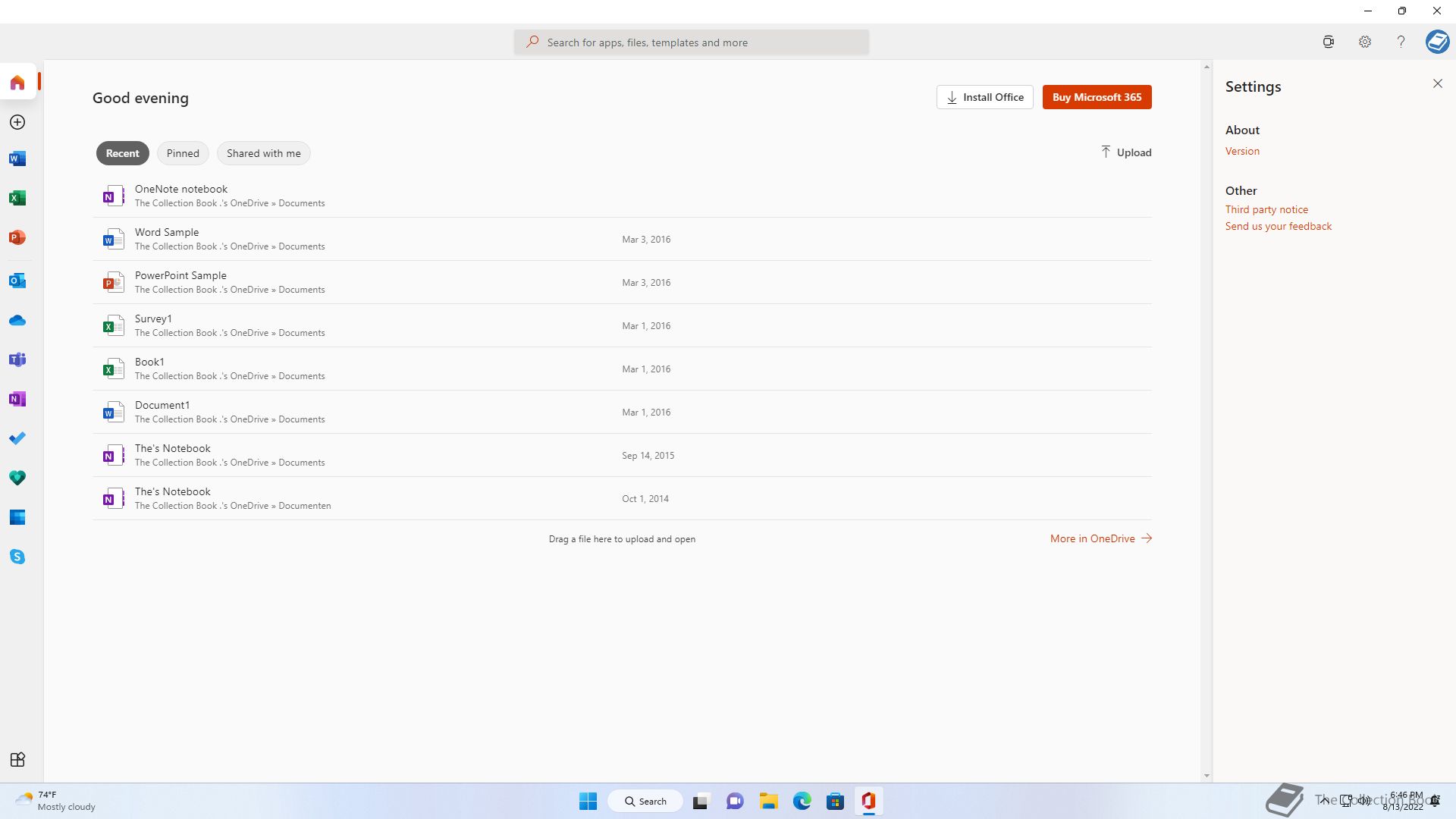The width and height of the screenshot is (1456, 819).
Task: Open Outlook sidebar icon
Action: [17, 281]
